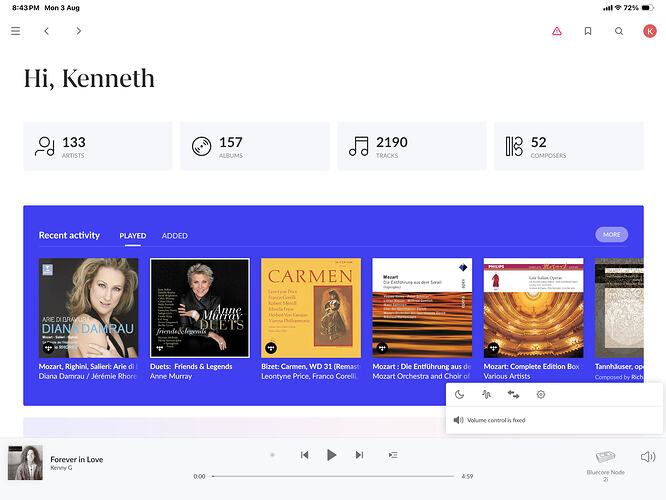The width and height of the screenshot is (666, 500).
Task: Open the red warning alert icon
Action: pyautogui.click(x=556, y=31)
